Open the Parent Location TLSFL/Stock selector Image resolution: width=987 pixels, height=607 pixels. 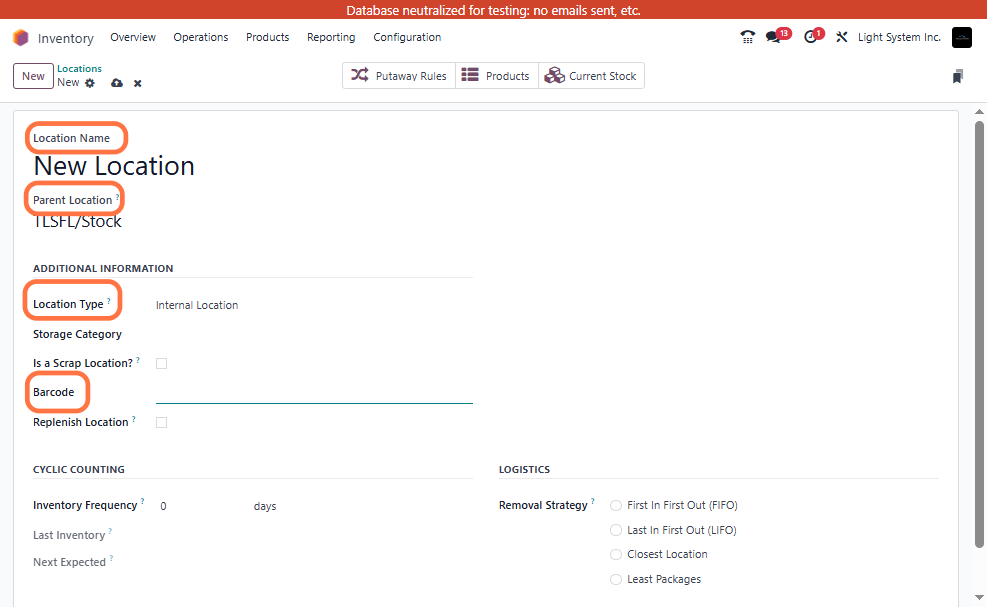pyautogui.click(x=77, y=222)
